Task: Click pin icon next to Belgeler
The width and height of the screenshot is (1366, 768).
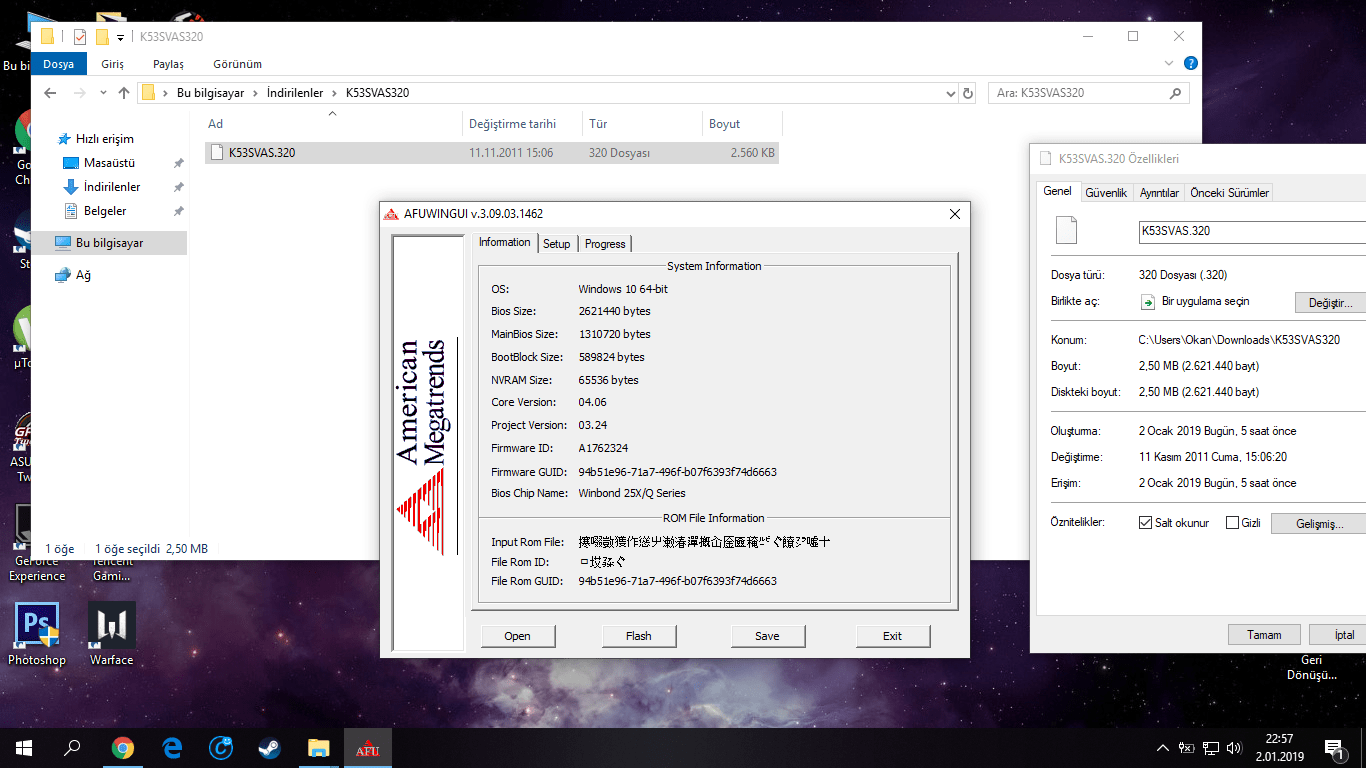Action: [178, 211]
